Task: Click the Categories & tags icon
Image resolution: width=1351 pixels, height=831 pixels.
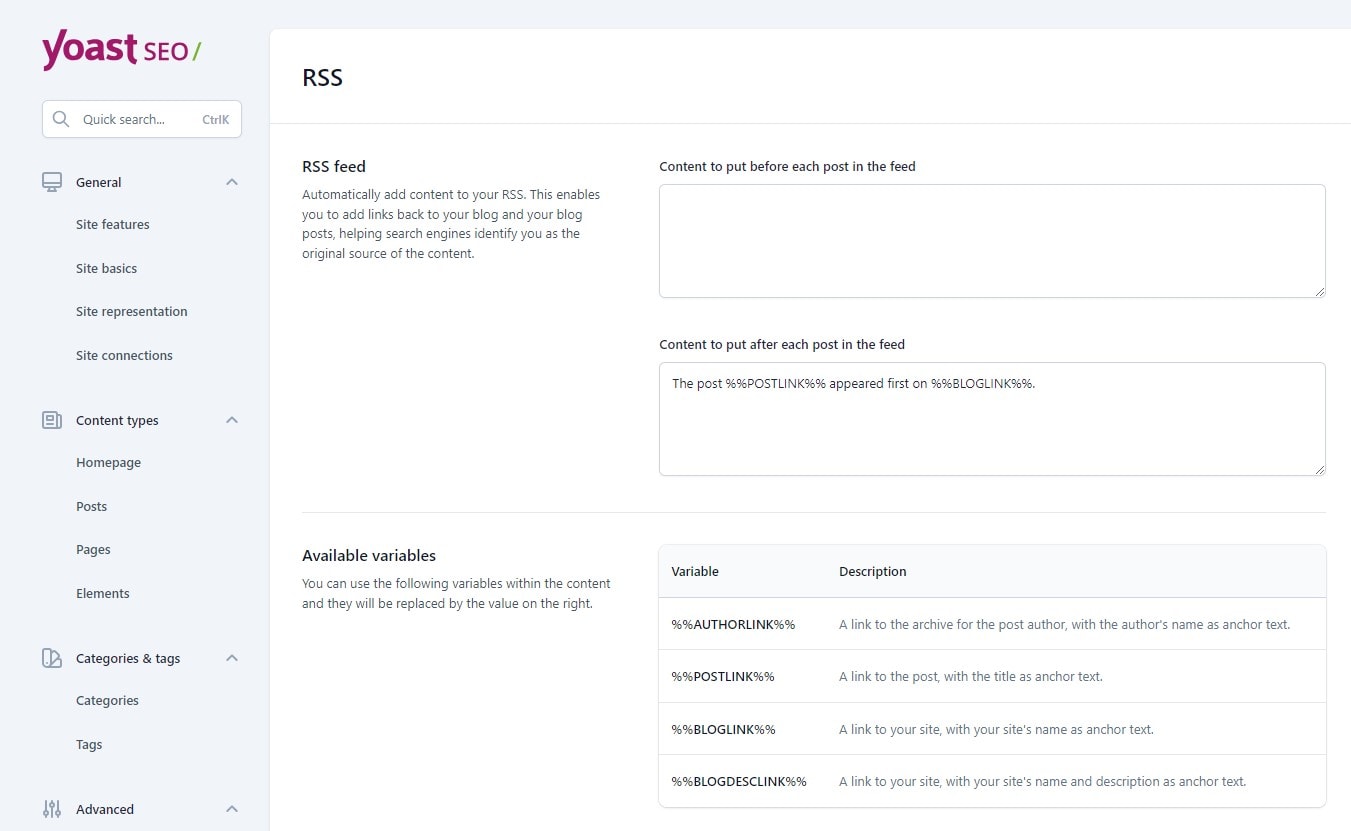Action: click(x=52, y=658)
